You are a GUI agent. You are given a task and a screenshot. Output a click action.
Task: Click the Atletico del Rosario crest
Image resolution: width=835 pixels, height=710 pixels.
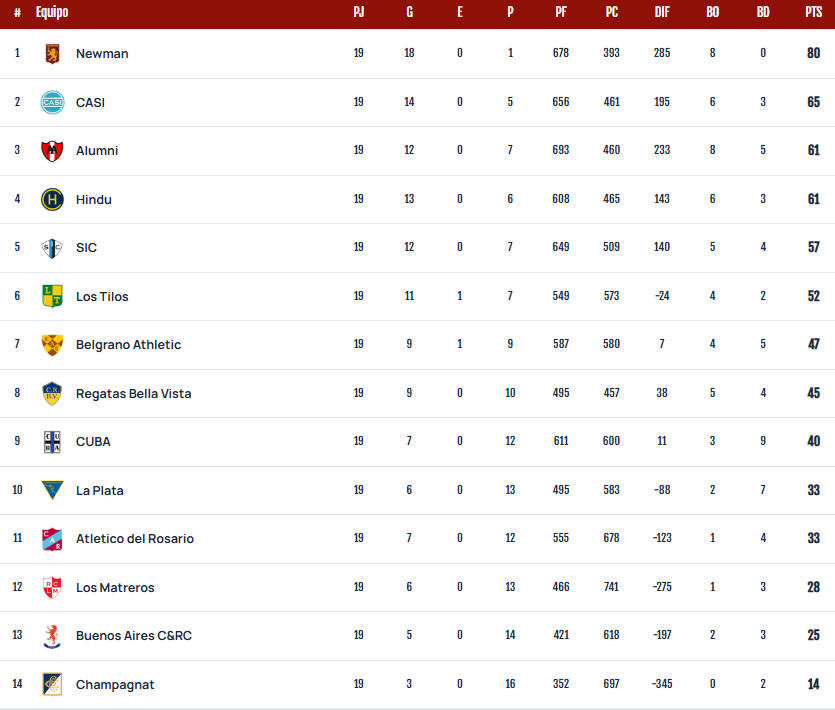(52, 539)
